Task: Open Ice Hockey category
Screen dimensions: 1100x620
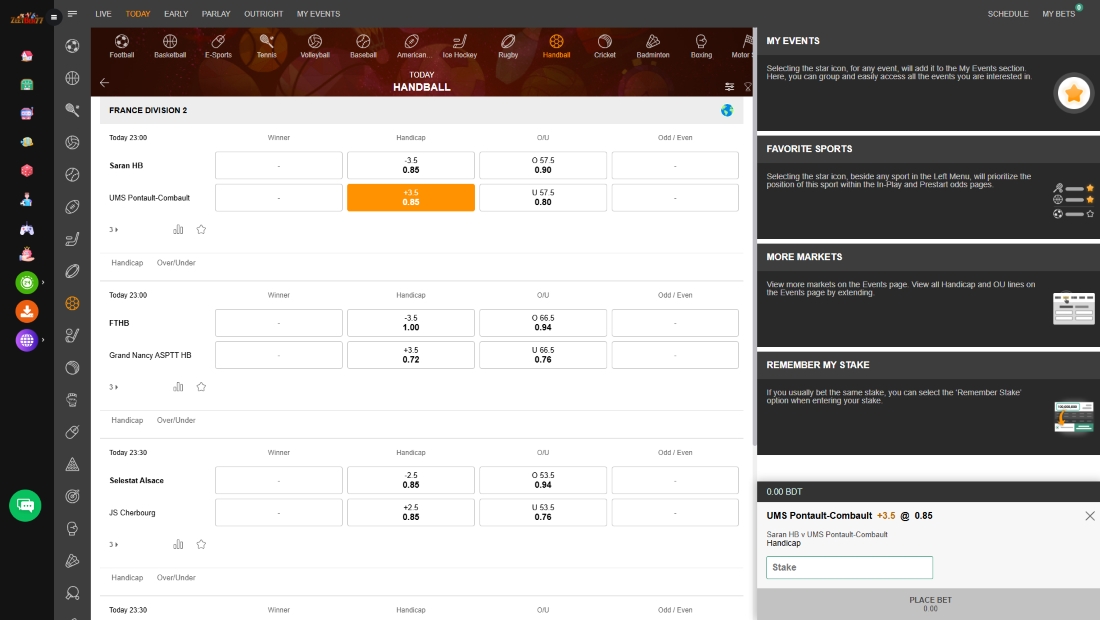Action: 460,46
